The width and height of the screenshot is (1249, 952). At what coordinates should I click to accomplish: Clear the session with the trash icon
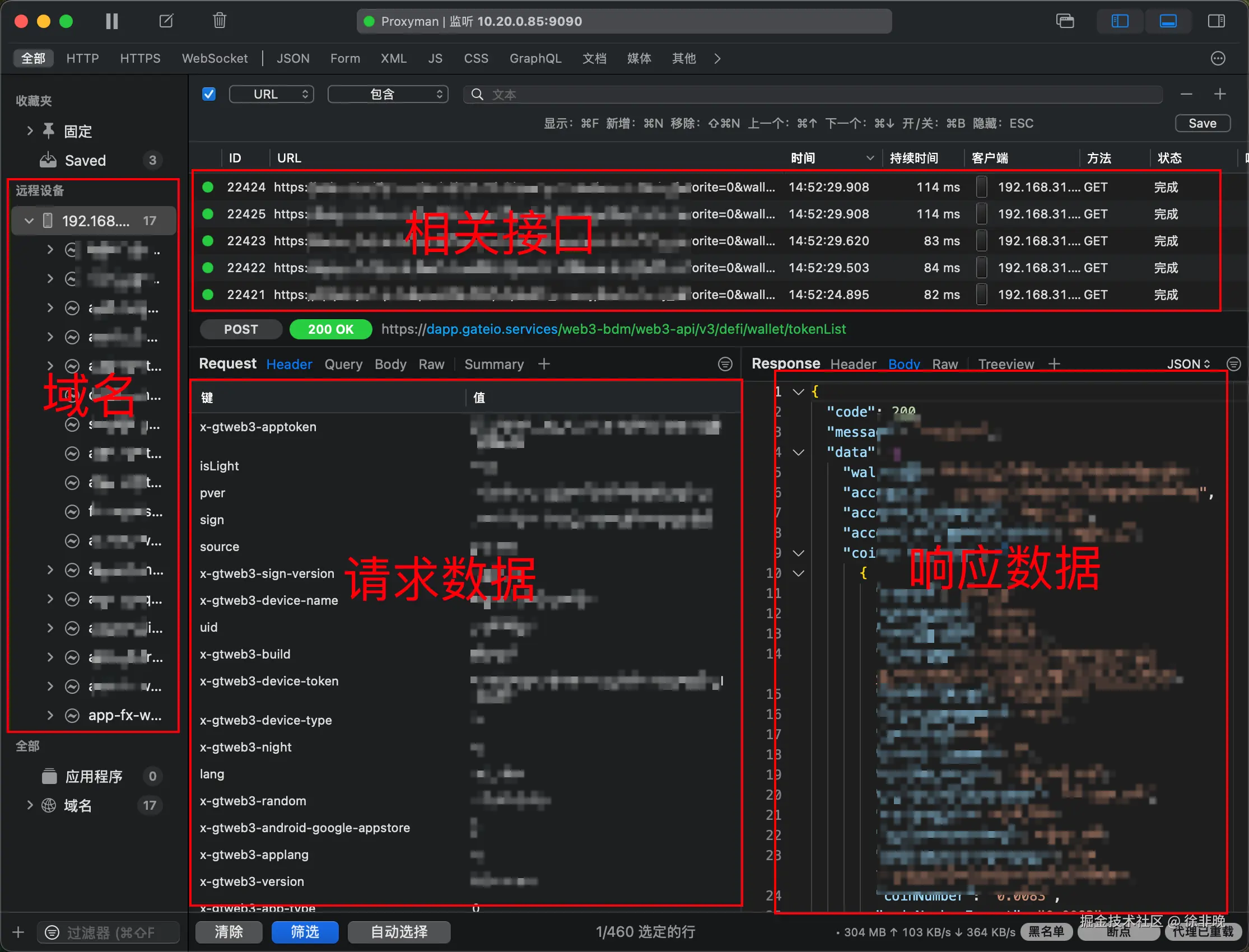pyautogui.click(x=220, y=21)
